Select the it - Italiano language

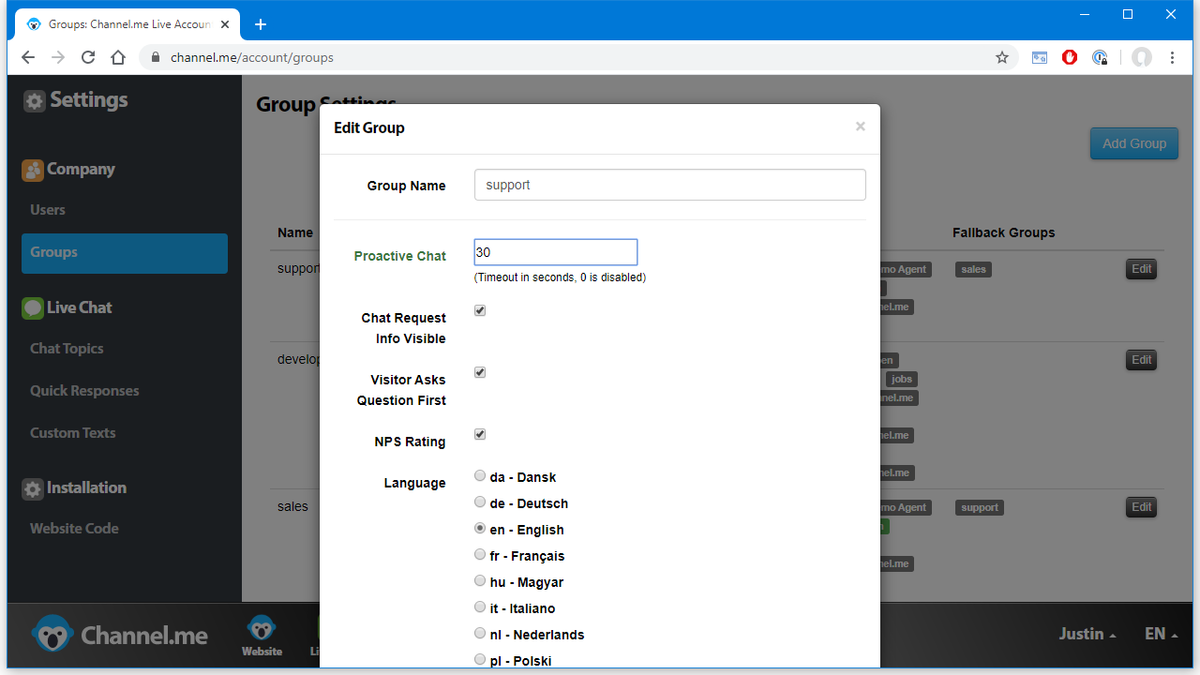[480, 607]
